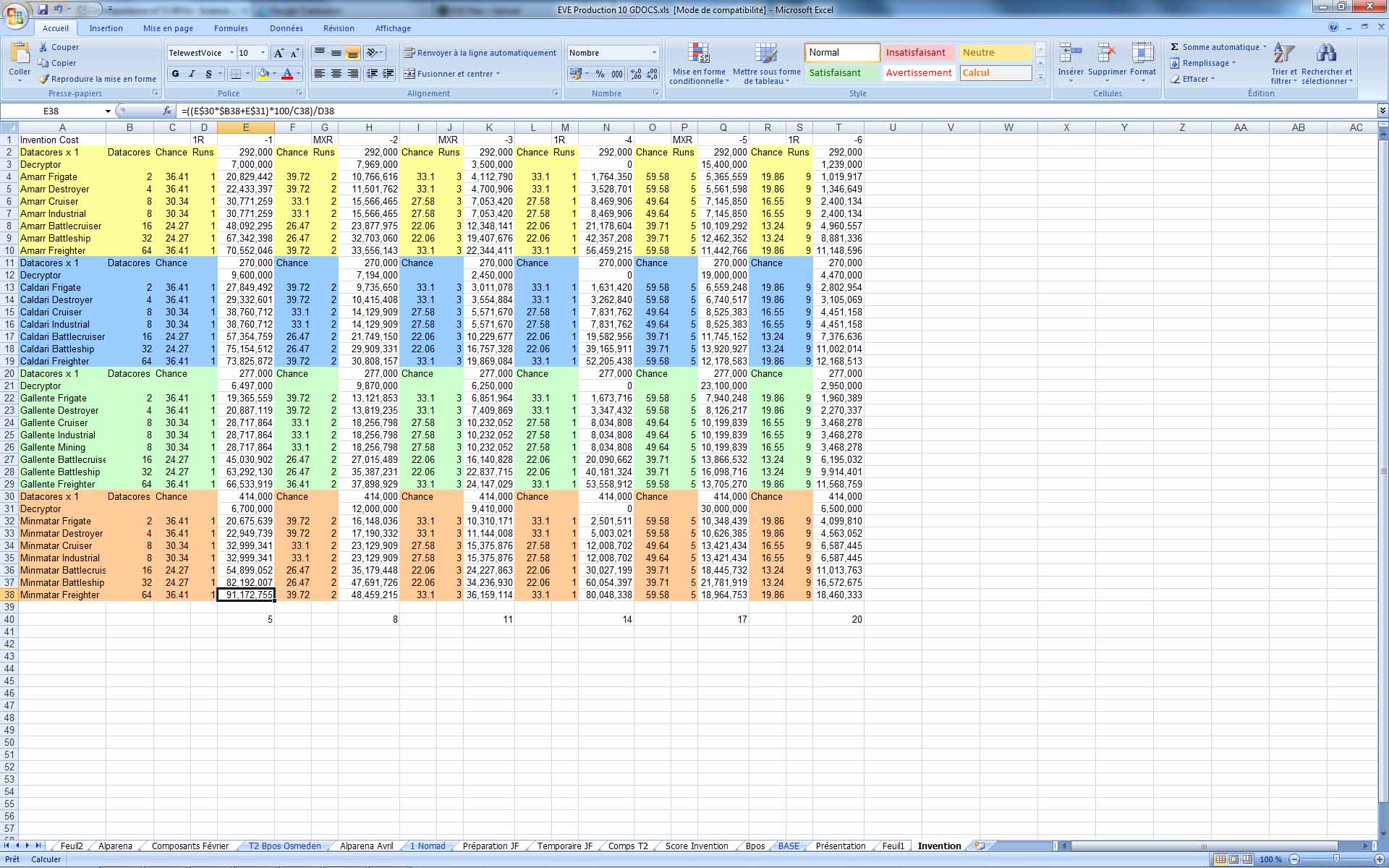Viewport: 1389px width, 868px height.
Task: Expand the Nombre number format dropdown
Action: pyautogui.click(x=654, y=53)
